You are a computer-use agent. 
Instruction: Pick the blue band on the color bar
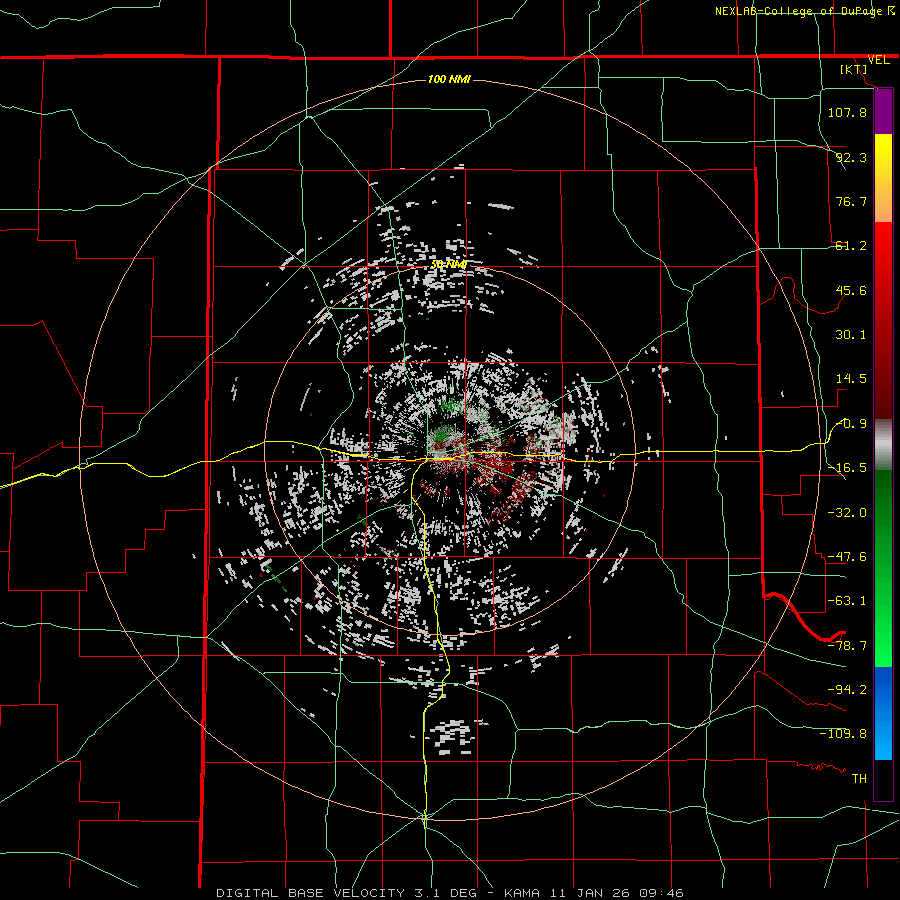(x=883, y=713)
